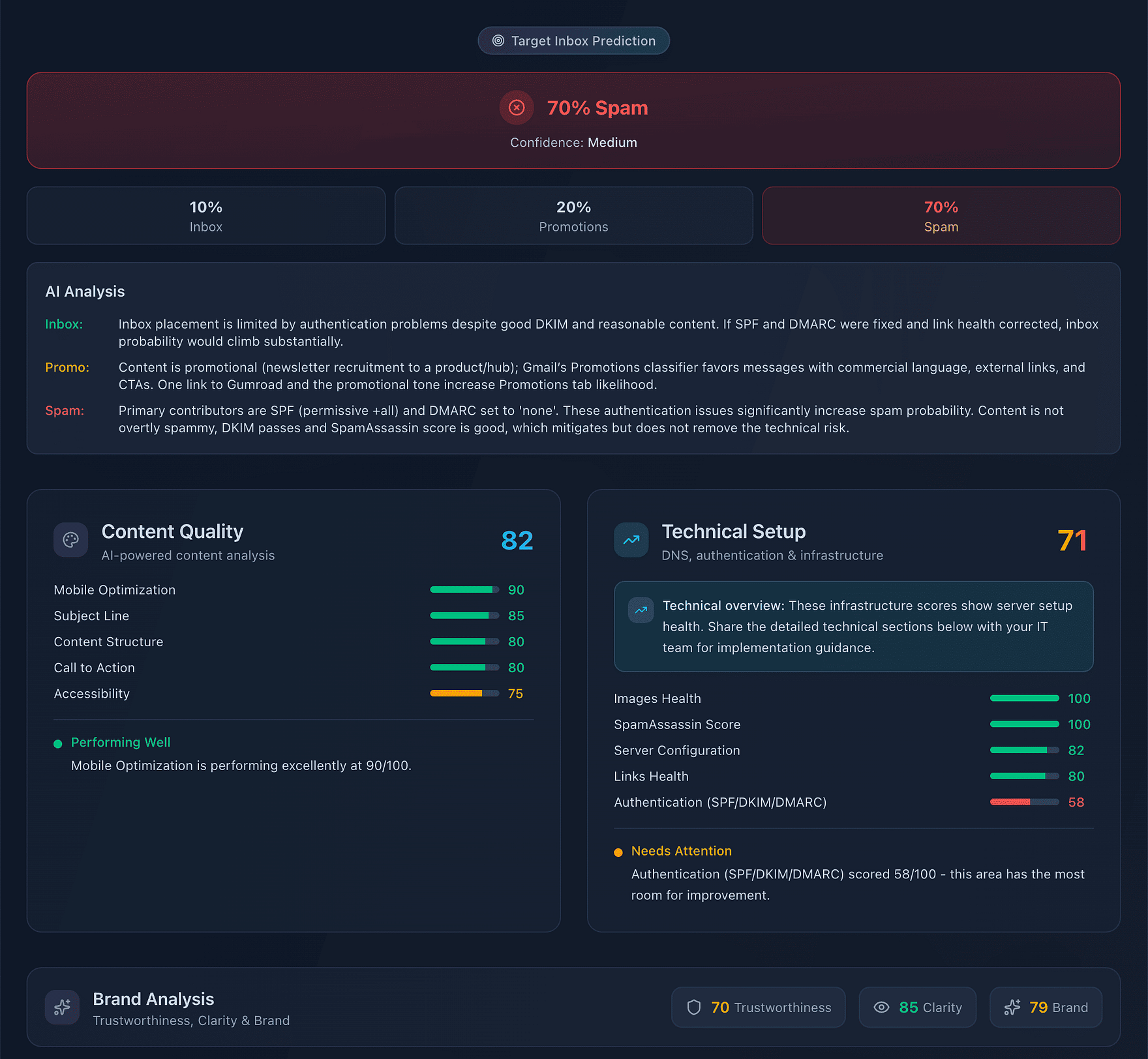Viewport: 1148px width, 1059px height.
Task: Open the 79 Brand chip
Action: 1046,1007
